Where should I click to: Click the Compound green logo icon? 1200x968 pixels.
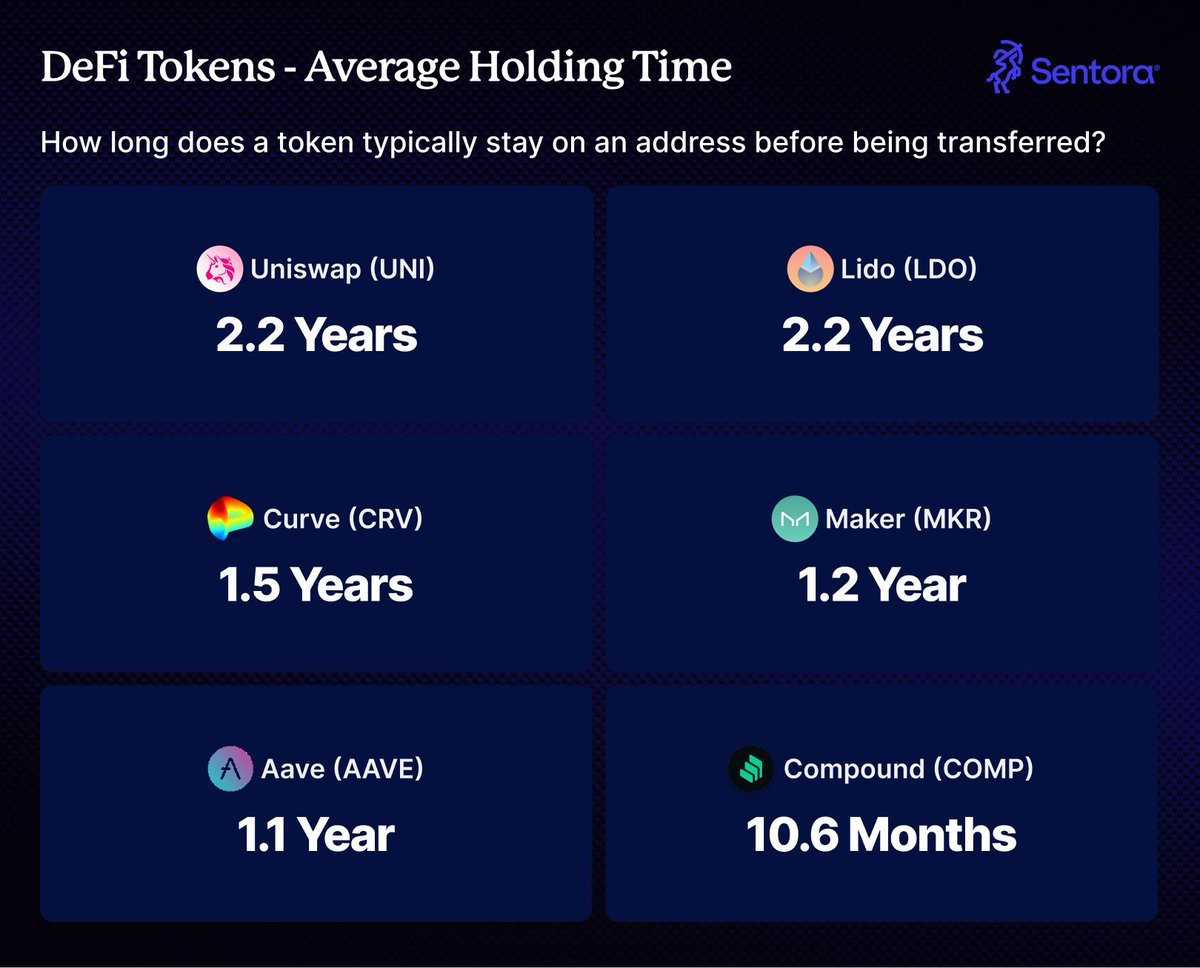click(x=751, y=769)
